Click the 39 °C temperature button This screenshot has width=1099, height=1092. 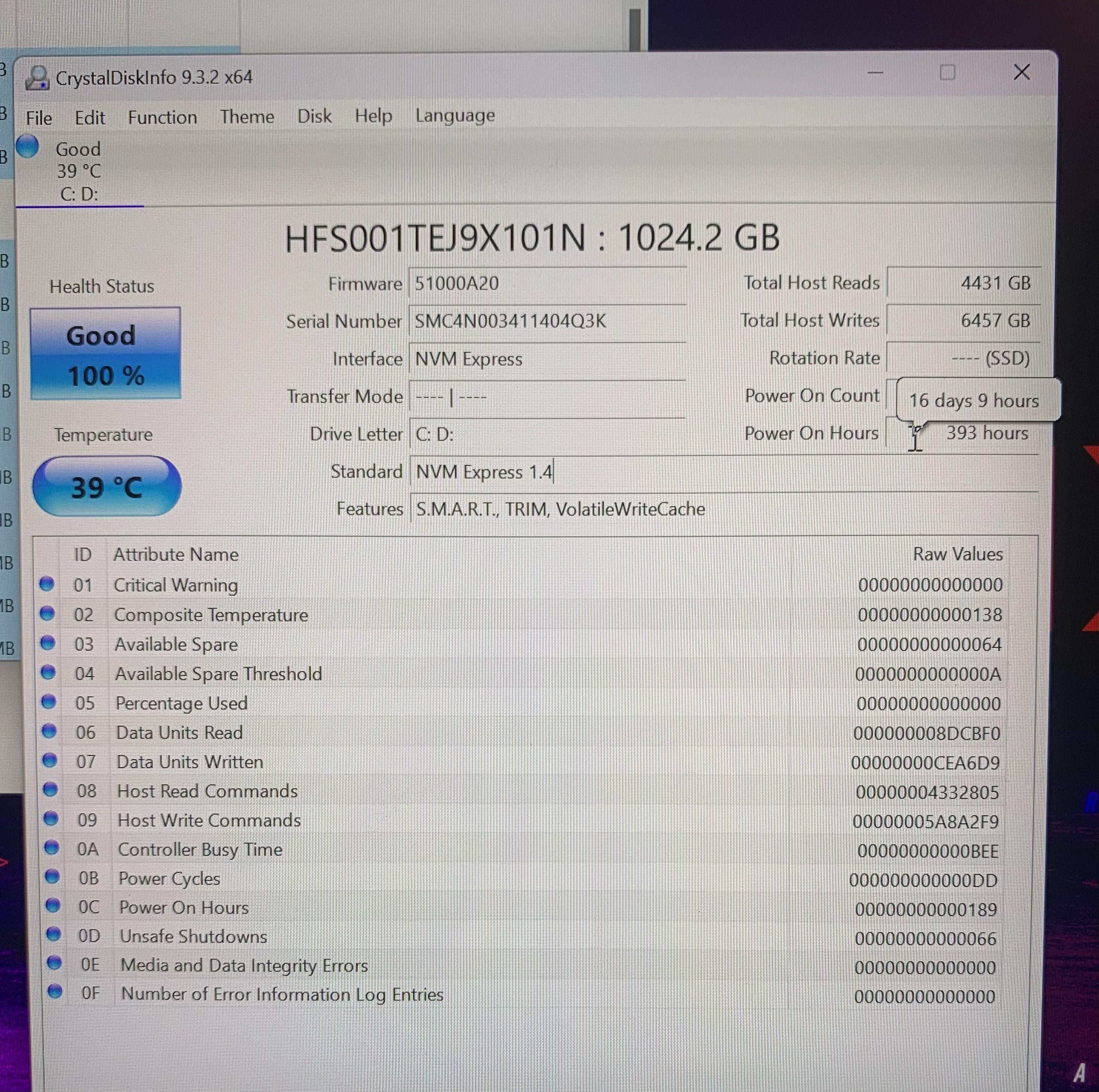106,487
